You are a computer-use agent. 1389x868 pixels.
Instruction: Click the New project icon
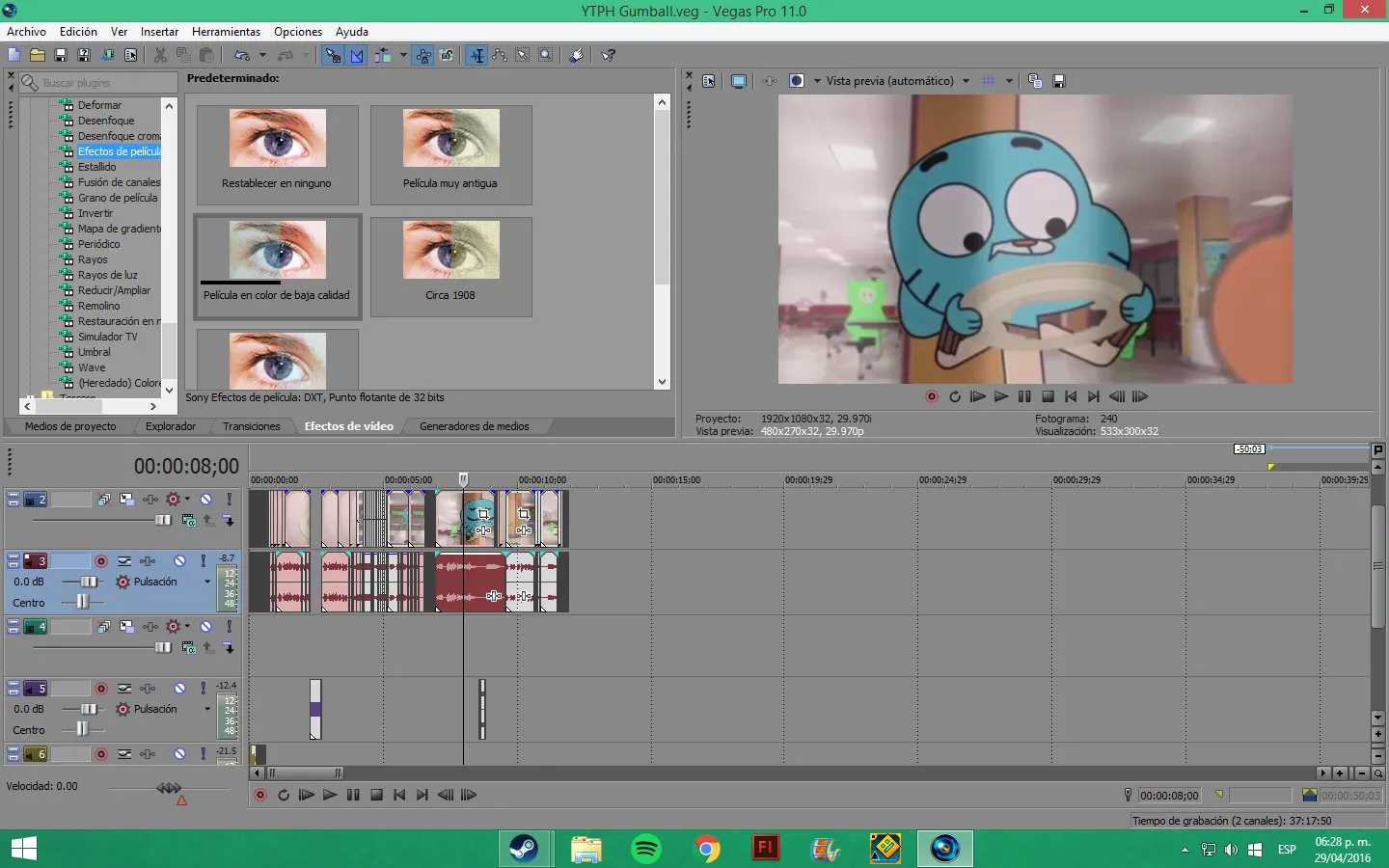pos(14,55)
